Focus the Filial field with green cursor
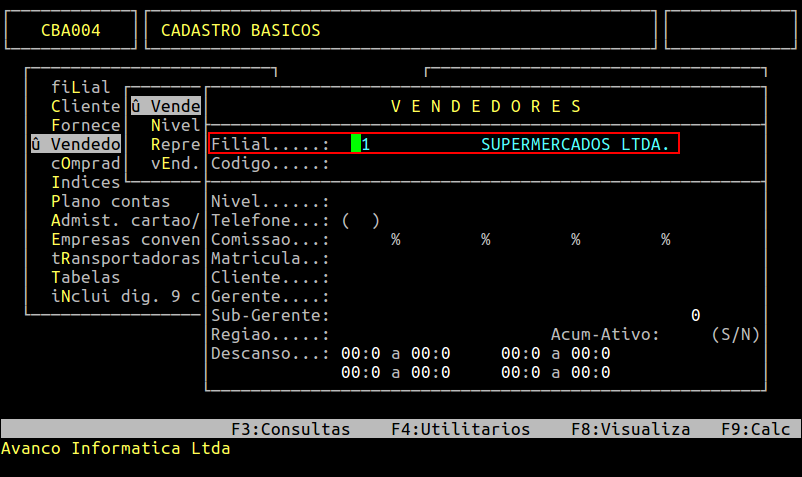The height and width of the screenshot is (477, 802). (x=361, y=144)
